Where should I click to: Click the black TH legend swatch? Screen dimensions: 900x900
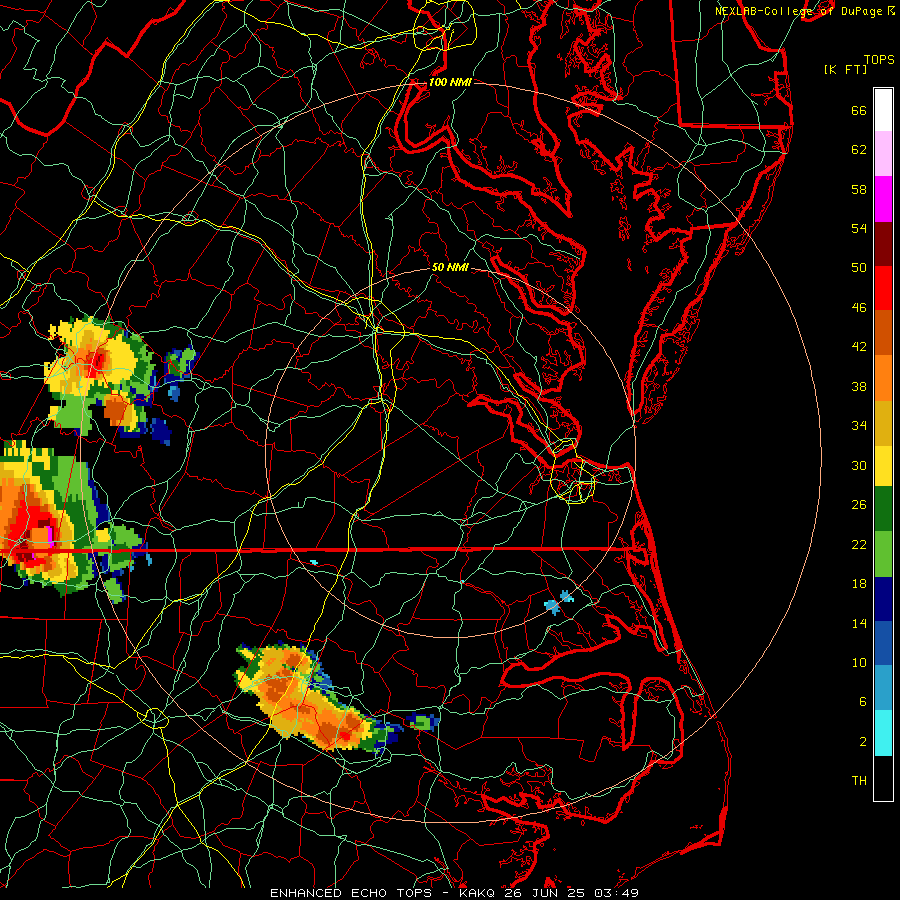pos(883,778)
